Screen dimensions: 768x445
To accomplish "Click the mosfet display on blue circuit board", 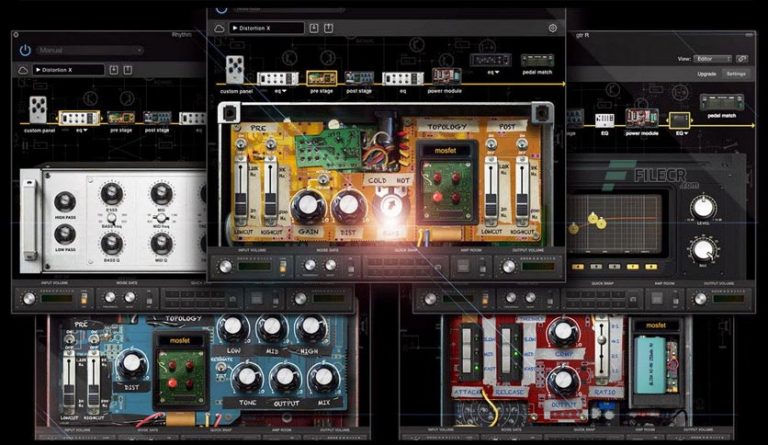I will (x=180, y=340).
